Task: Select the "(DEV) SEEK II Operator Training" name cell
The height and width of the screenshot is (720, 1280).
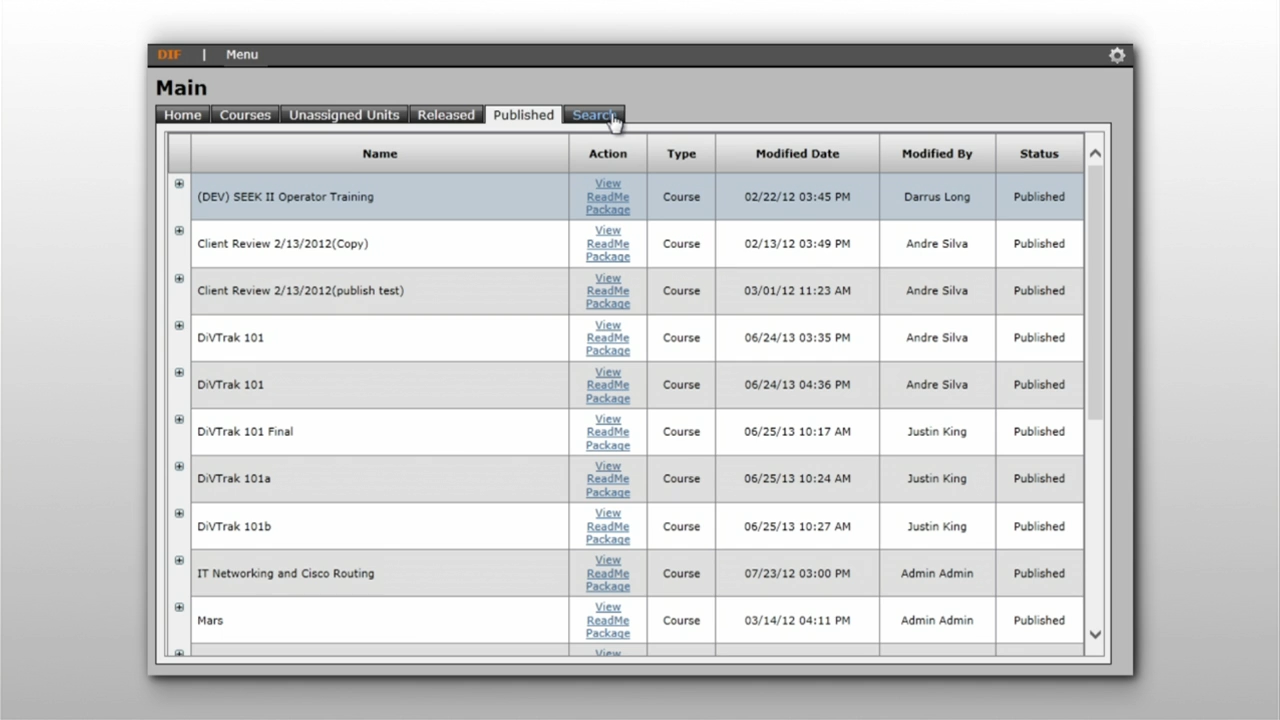Action: pos(380,197)
